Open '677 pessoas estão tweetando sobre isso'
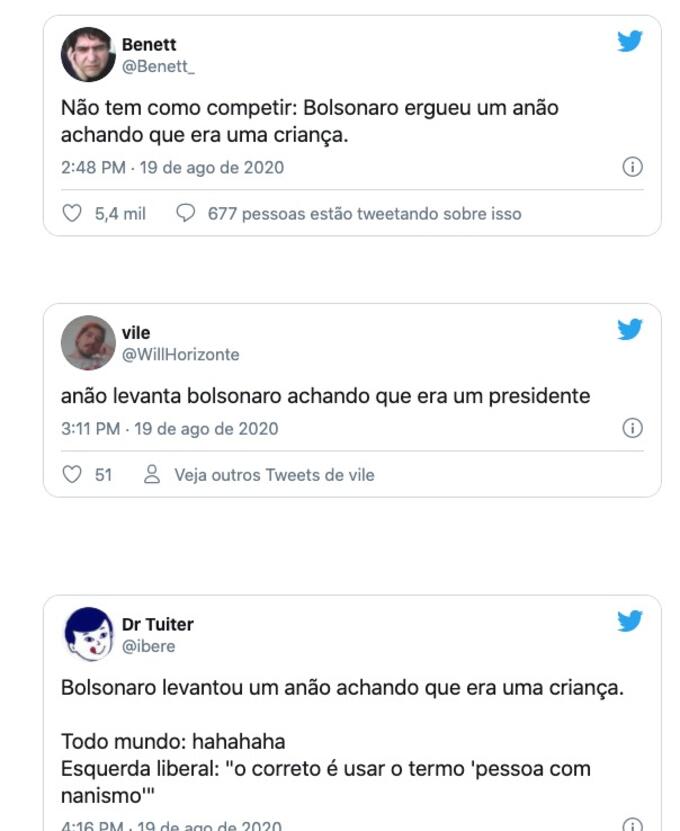 [x=364, y=213]
